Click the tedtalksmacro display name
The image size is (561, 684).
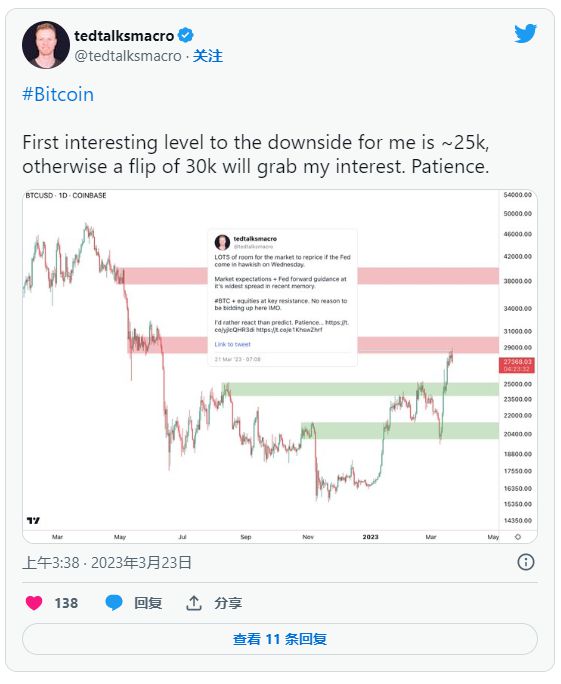[124, 36]
